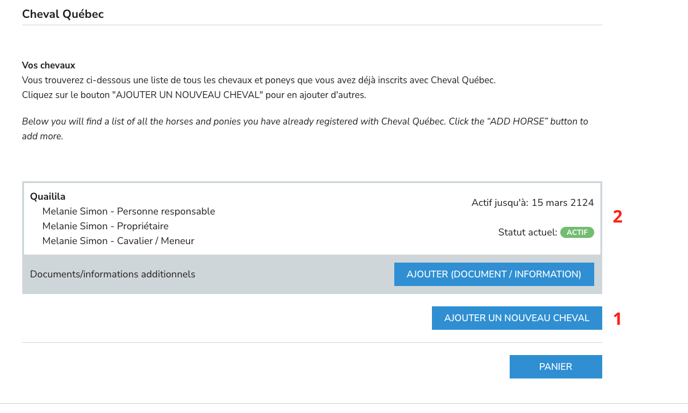Select the horse name Quailila
Image resolution: width=688 pixels, height=413 pixels.
coord(48,197)
